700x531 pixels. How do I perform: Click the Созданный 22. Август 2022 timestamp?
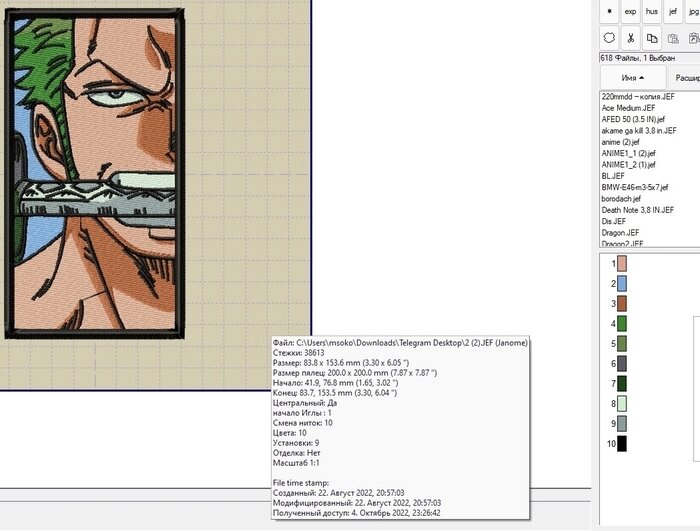click(338, 493)
